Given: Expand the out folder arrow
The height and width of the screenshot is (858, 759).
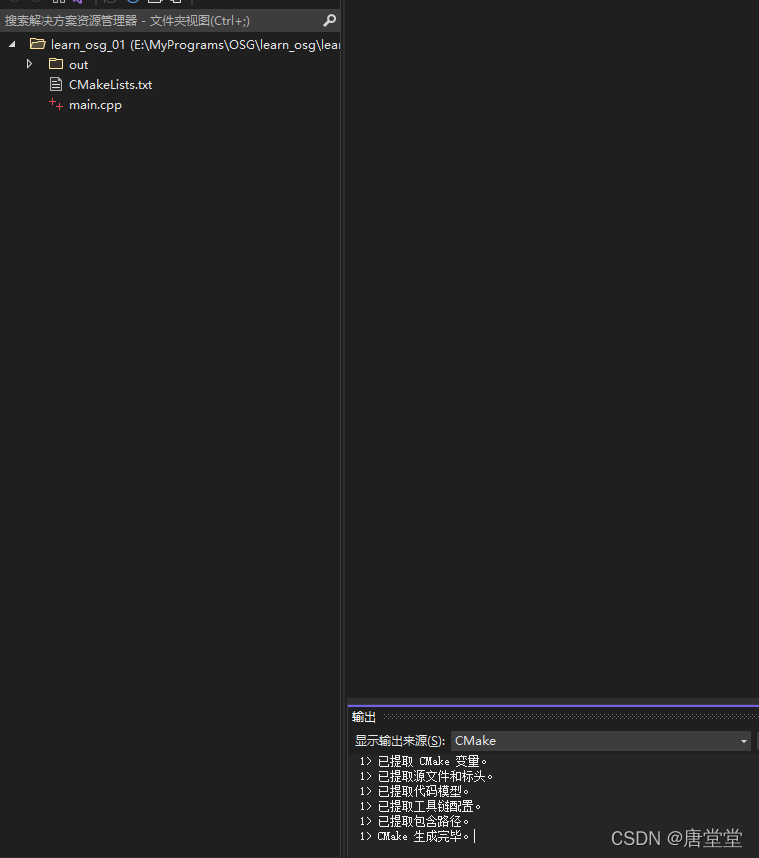Looking at the screenshot, I should click(x=30, y=64).
